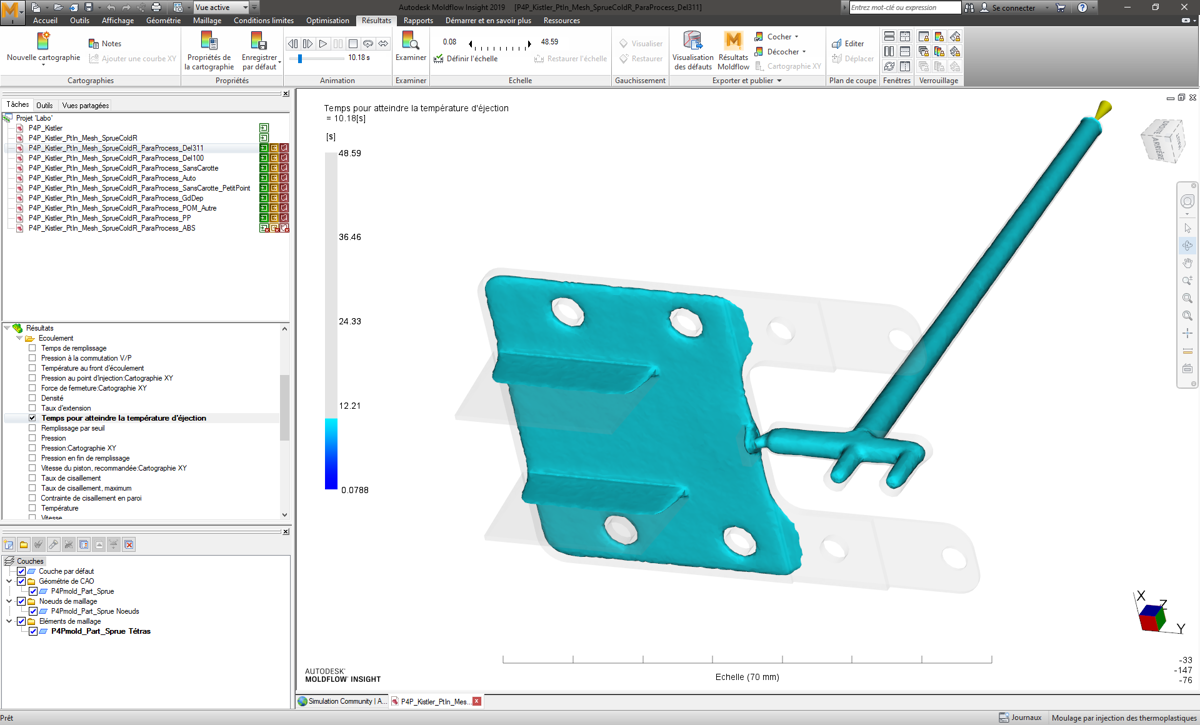This screenshot has width=1200, height=725.
Task: Enable the Pression result checkbox
Action: coord(33,438)
